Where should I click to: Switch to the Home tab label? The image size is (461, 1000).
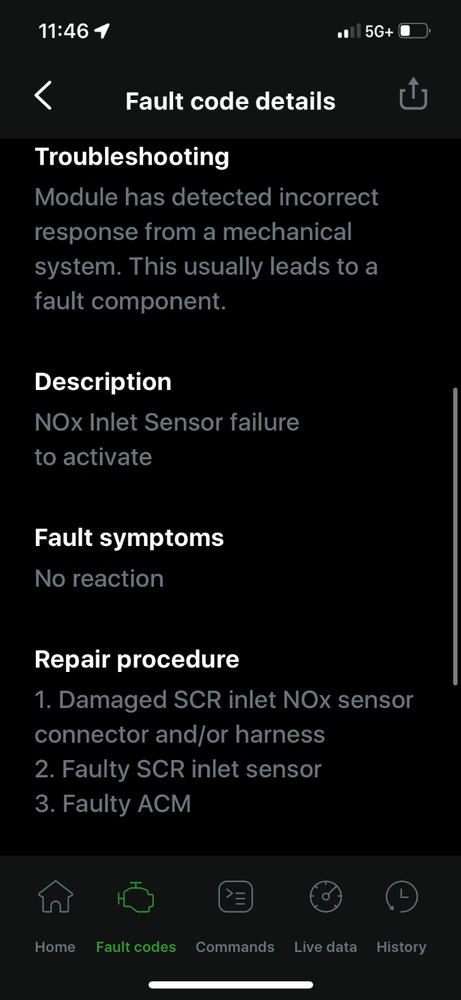tap(55, 947)
